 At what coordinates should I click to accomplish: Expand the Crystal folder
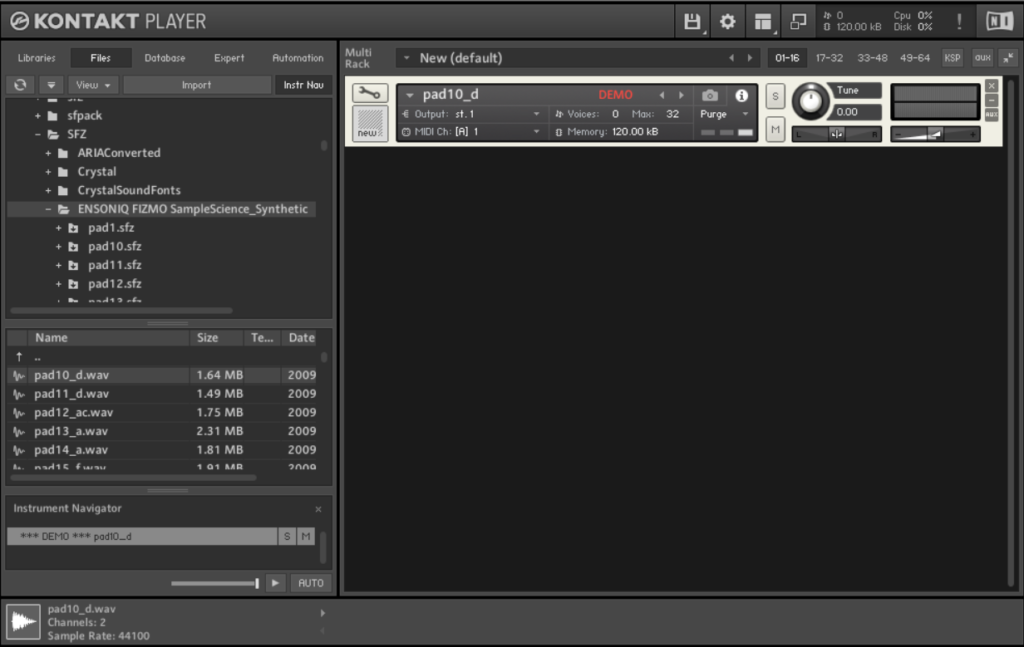click(48, 172)
